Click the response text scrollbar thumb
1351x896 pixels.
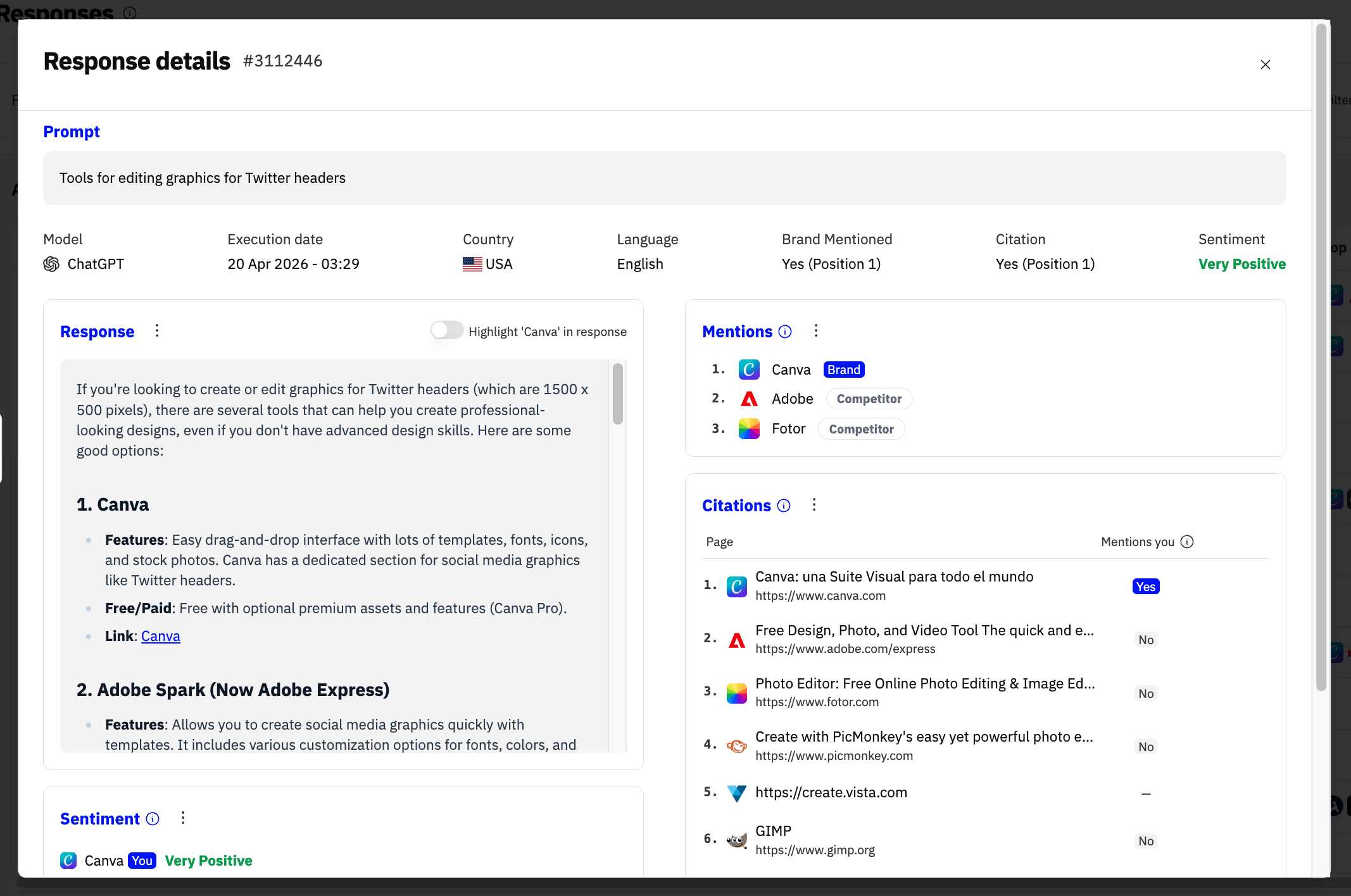click(x=618, y=394)
